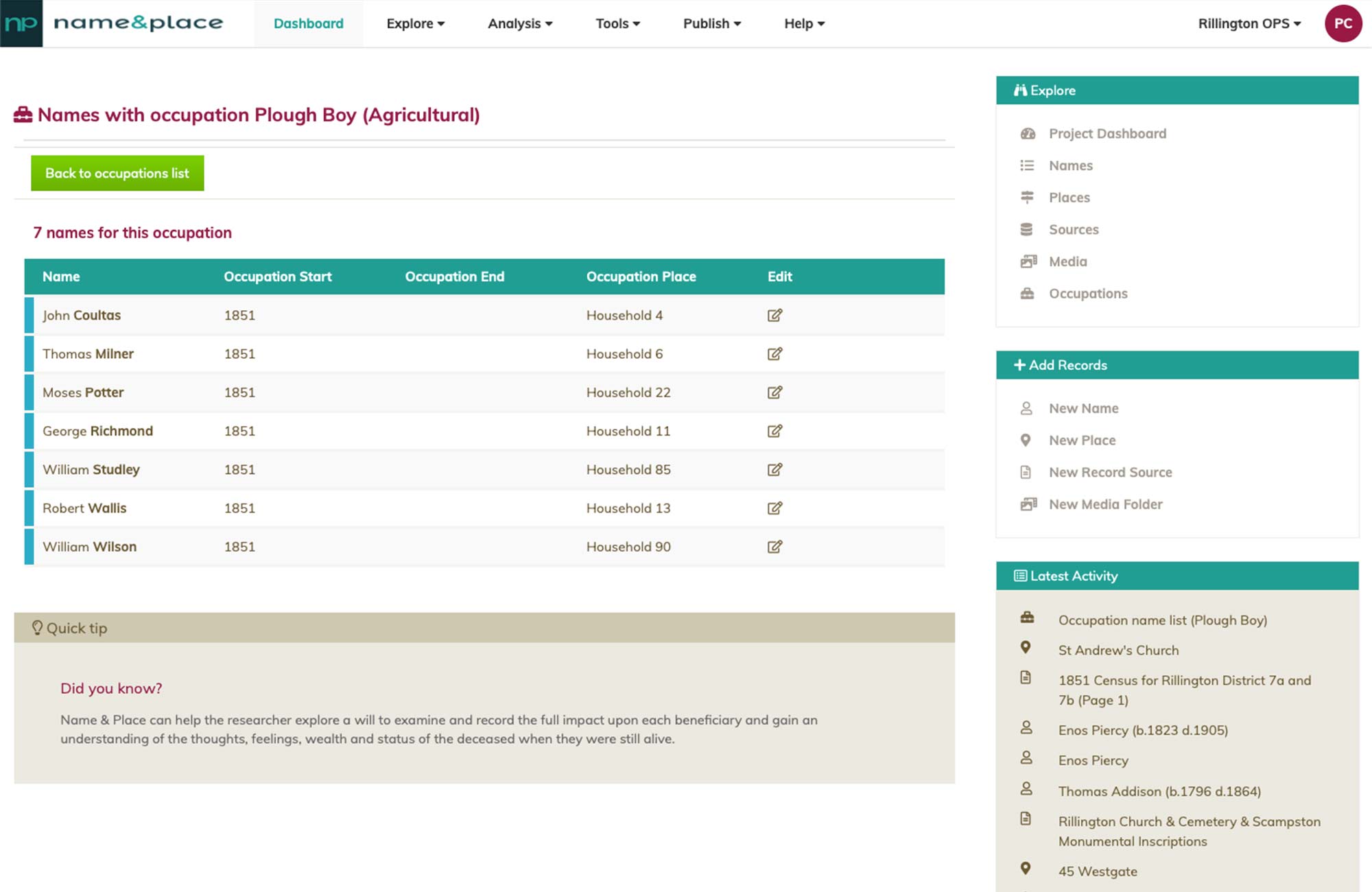This screenshot has width=1372, height=892.
Task: Edit Moses Potter occupation record
Action: [x=774, y=392]
